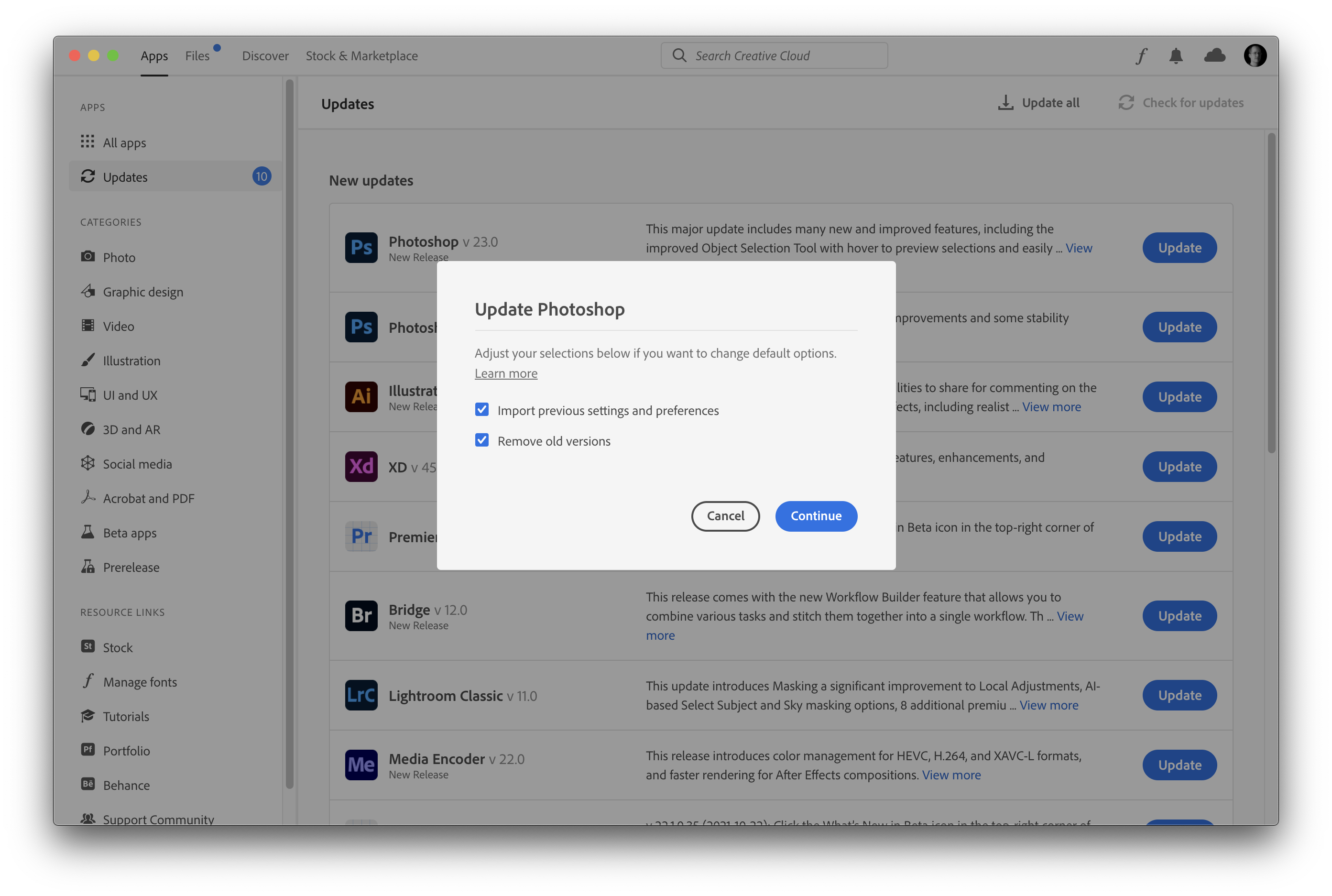Click the Media Encoder app icon
Image resolution: width=1332 pixels, height=896 pixels.
pos(361,764)
